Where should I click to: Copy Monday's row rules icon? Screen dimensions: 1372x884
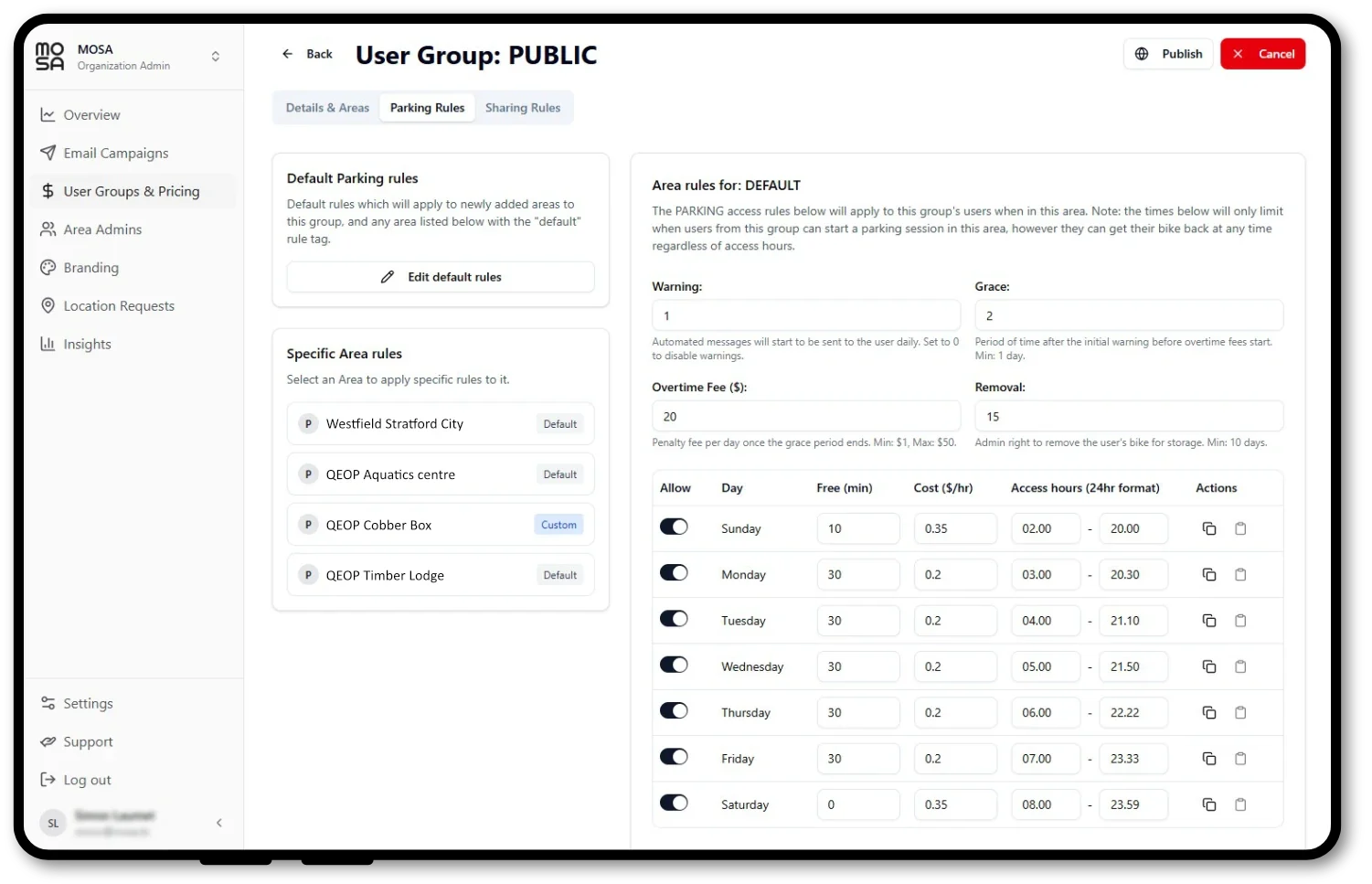coord(1208,574)
